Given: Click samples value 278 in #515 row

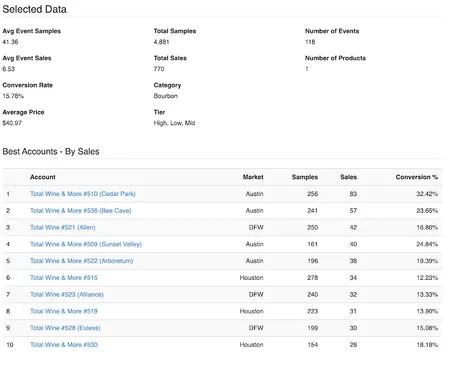Looking at the screenshot, I should click(313, 278).
